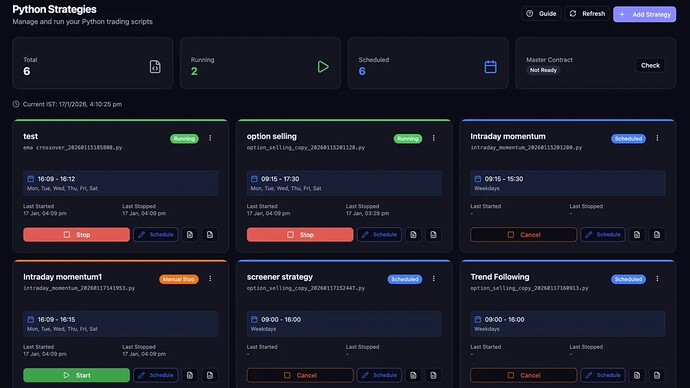Edit schedule of Intraday momentum strategy

pyautogui.click(x=603, y=234)
